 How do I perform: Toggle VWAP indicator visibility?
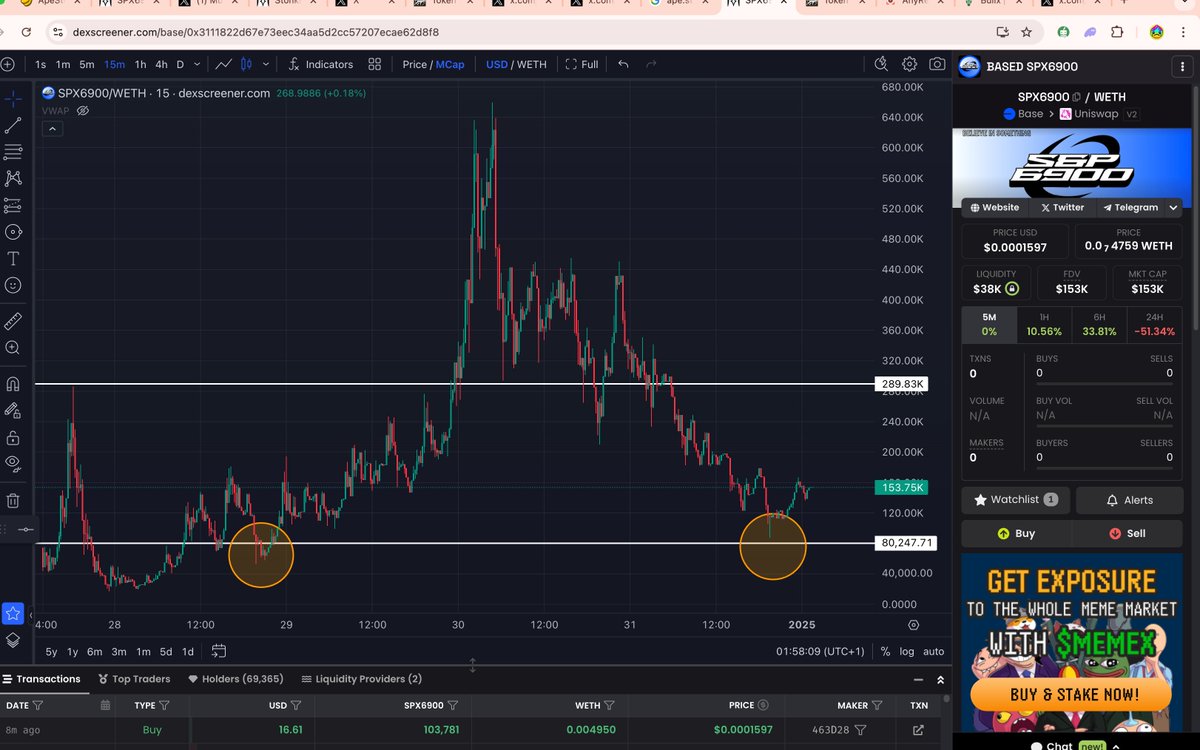83,110
